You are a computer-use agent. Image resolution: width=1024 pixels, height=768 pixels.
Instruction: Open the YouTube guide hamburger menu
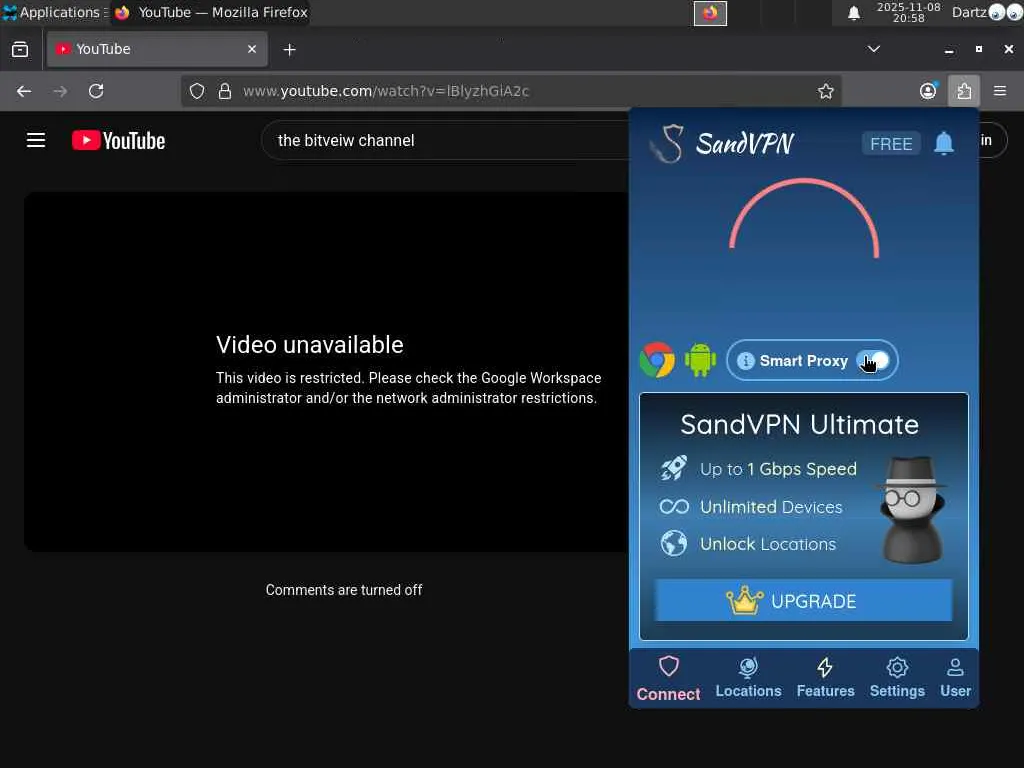[x=36, y=140]
